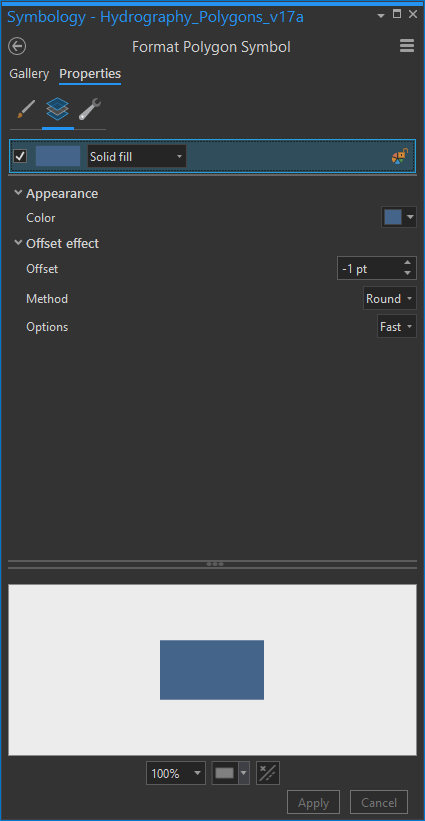
Task: Open the Method Round dropdown
Action: click(390, 298)
